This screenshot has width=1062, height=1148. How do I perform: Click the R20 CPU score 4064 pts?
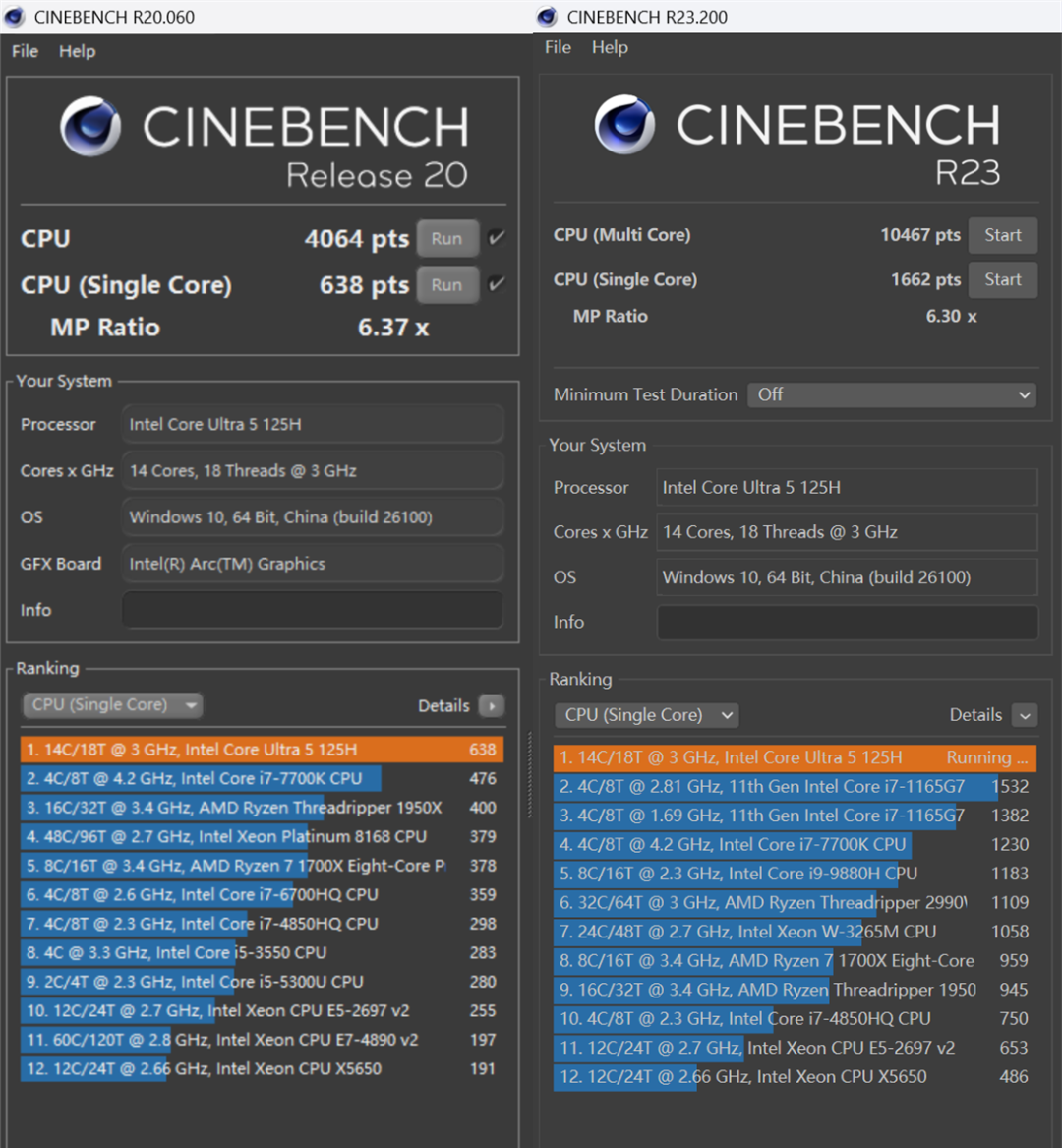click(356, 239)
